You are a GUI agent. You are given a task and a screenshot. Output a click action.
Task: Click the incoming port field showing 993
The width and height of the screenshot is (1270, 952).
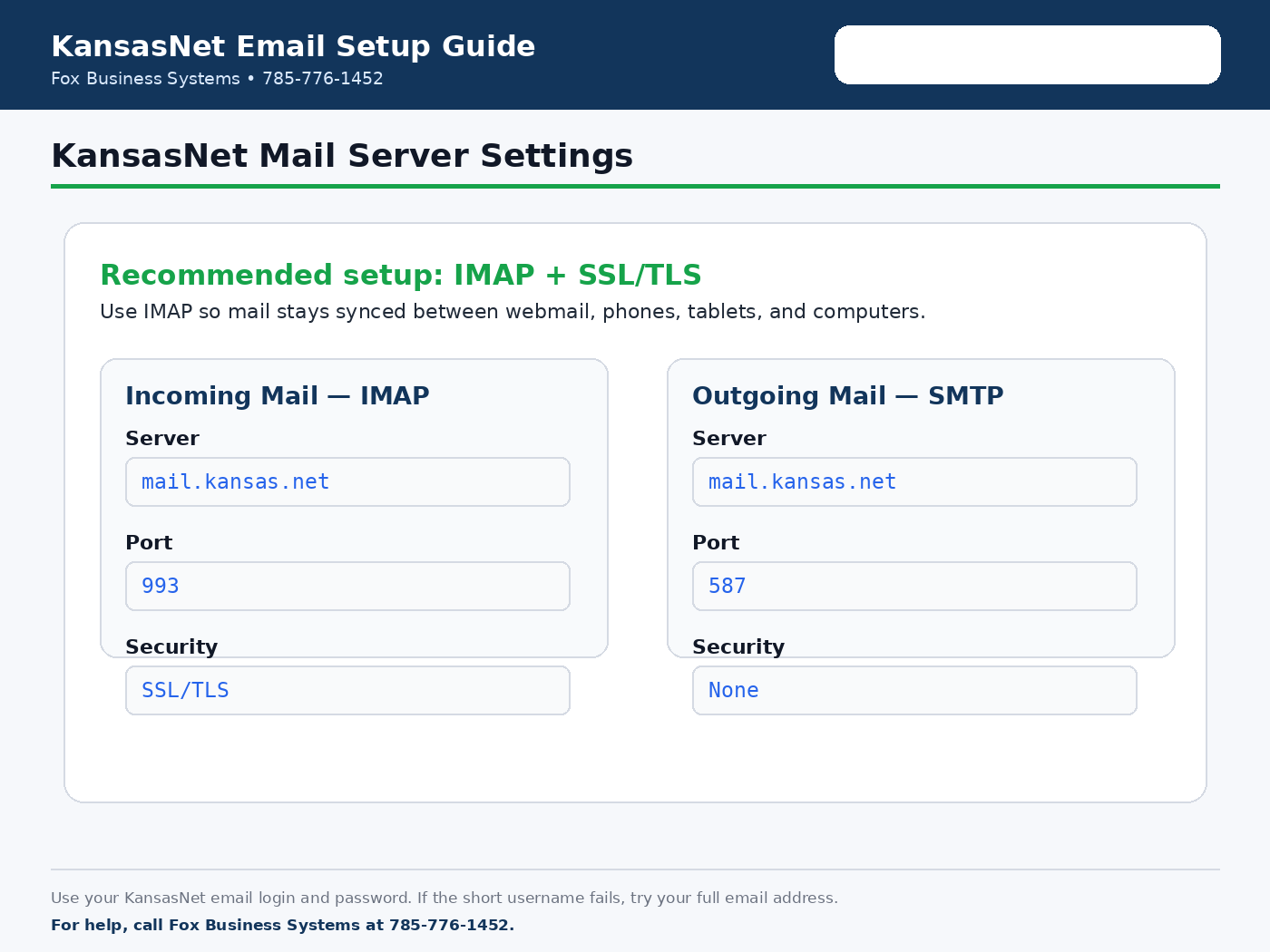pos(347,586)
